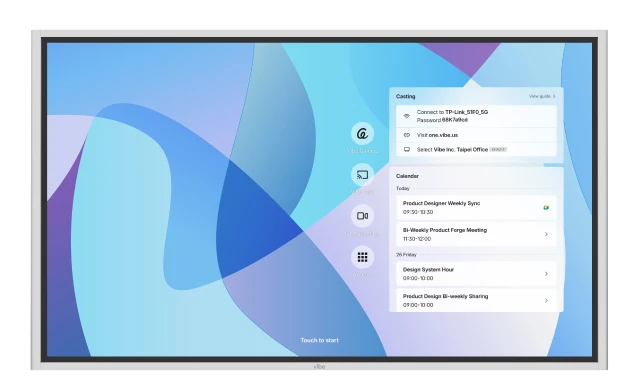Select the Design System Hour event title
The image size is (641, 391).
click(428, 270)
